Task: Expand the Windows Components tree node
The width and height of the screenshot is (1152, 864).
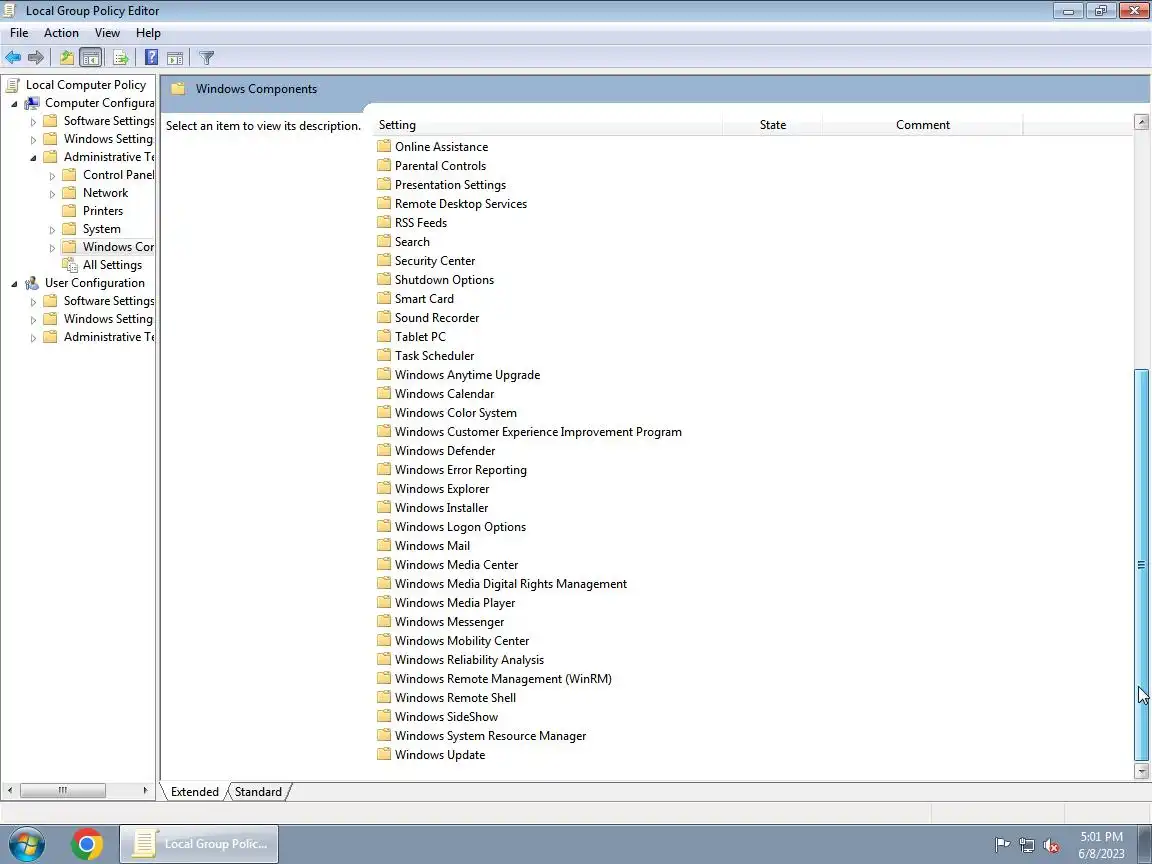Action: coord(52,248)
